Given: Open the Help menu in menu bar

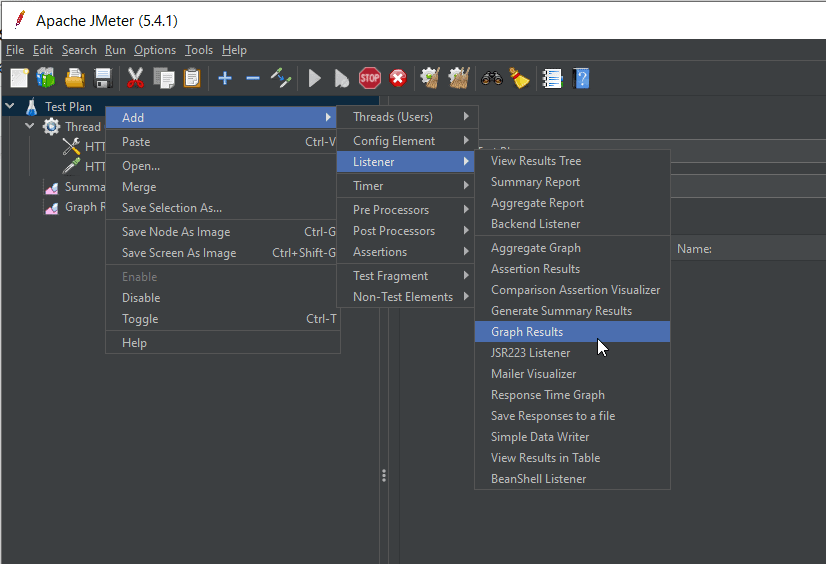Looking at the screenshot, I should click(x=234, y=50).
